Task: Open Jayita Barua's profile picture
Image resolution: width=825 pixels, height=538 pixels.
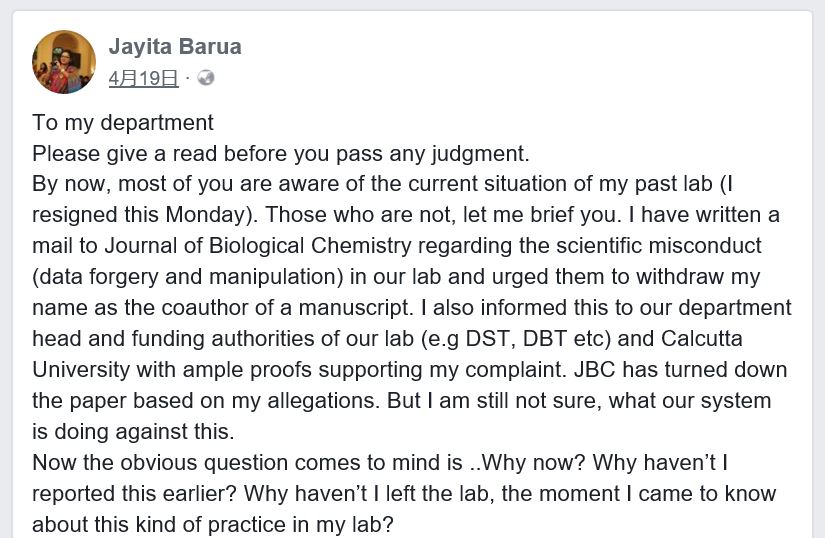Action: click(64, 62)
